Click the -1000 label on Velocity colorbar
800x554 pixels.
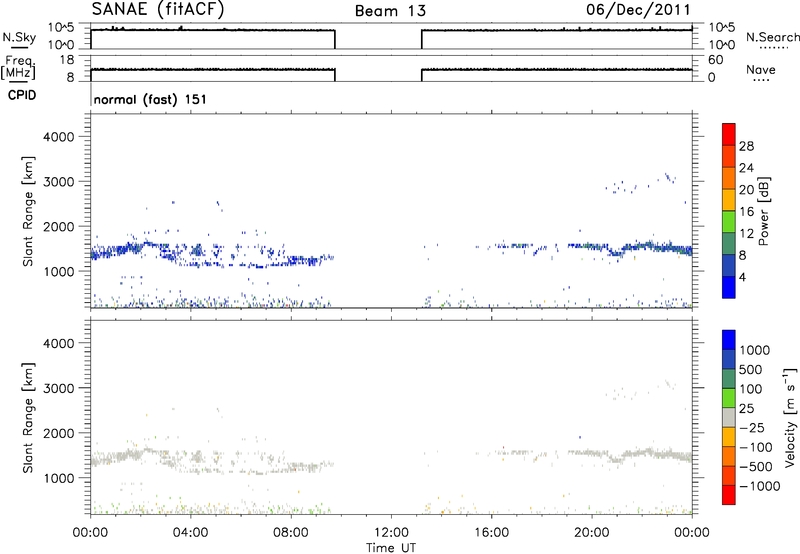(759, 486)
